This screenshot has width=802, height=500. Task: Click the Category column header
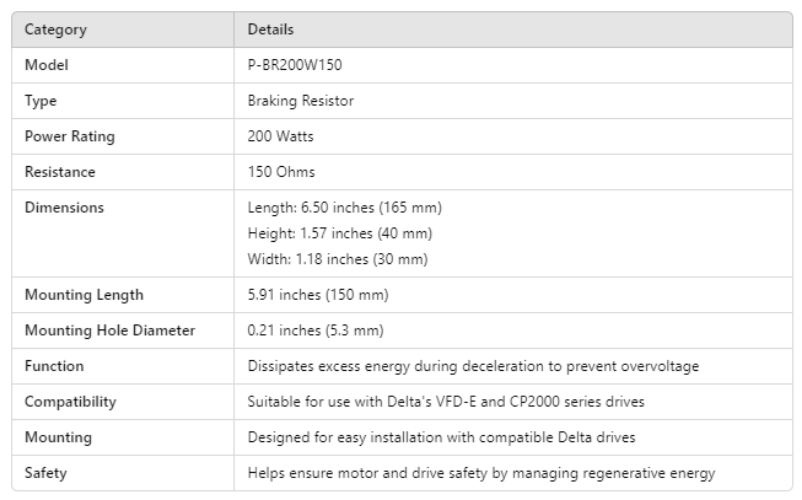(55, 30)
